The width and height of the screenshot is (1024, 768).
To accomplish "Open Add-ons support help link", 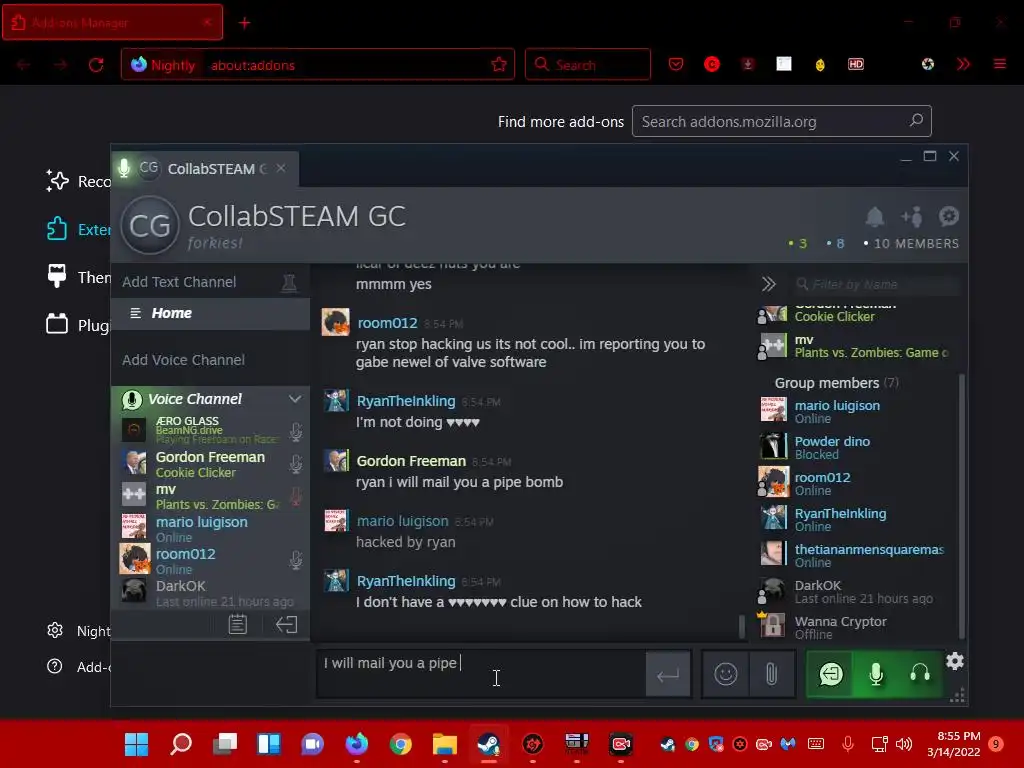I will click(78, 667).
